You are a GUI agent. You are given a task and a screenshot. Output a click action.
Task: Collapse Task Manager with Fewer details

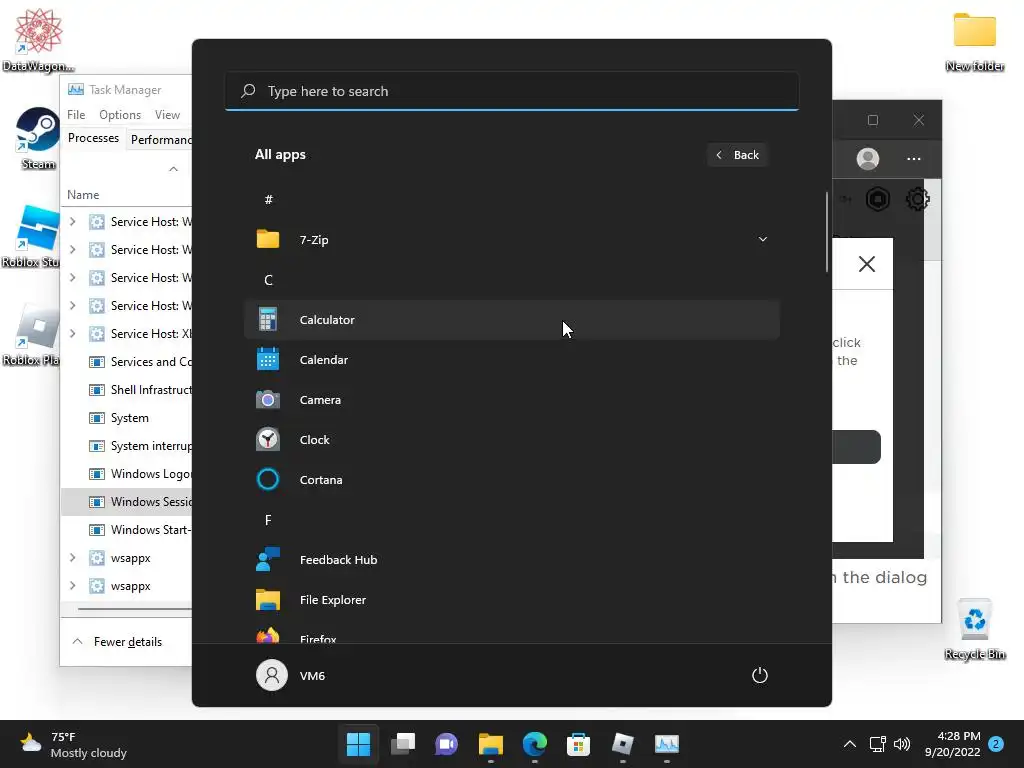118,642
